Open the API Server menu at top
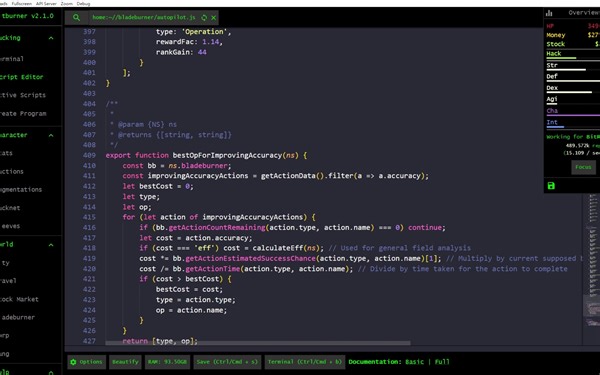Viewport: 600px width, 375px height. pyautogui.click(x=46, y=3)
